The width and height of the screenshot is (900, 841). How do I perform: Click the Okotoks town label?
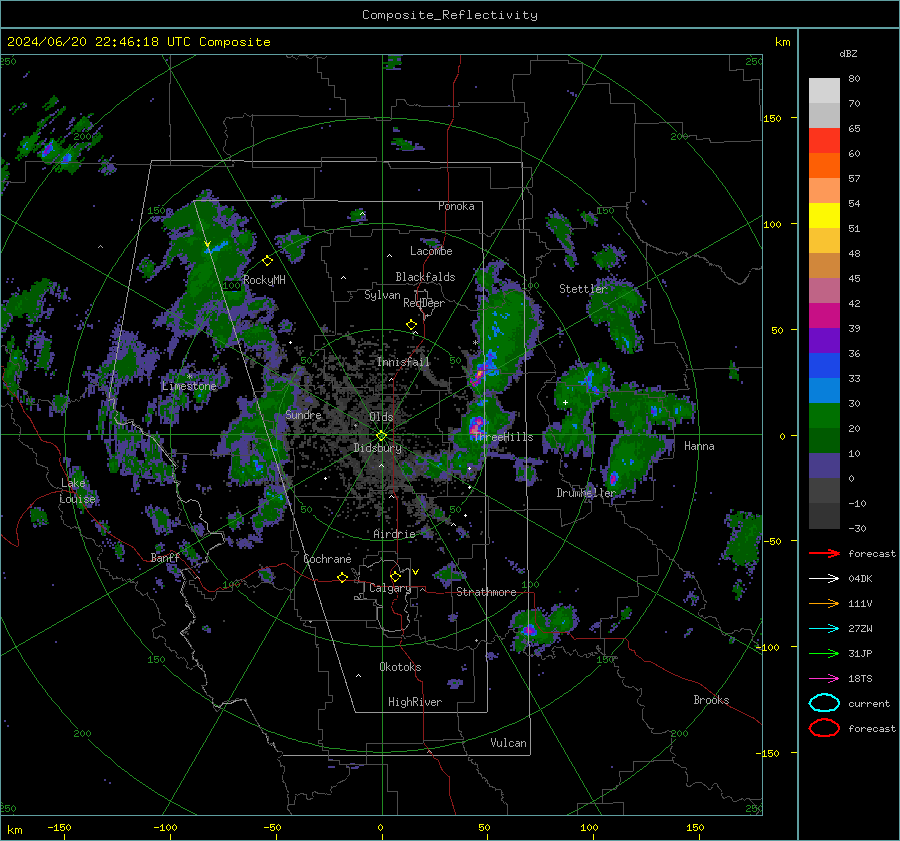click(x=400, y=667)
